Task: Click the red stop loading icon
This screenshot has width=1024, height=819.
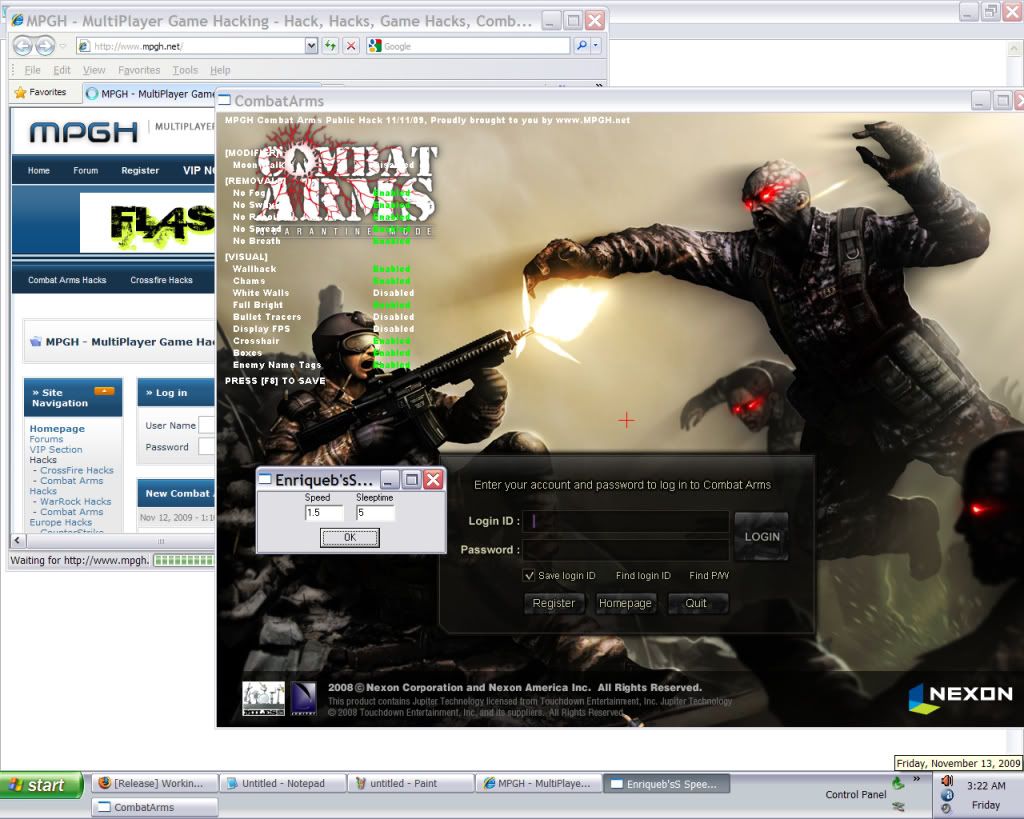Action: click(351, 46)
